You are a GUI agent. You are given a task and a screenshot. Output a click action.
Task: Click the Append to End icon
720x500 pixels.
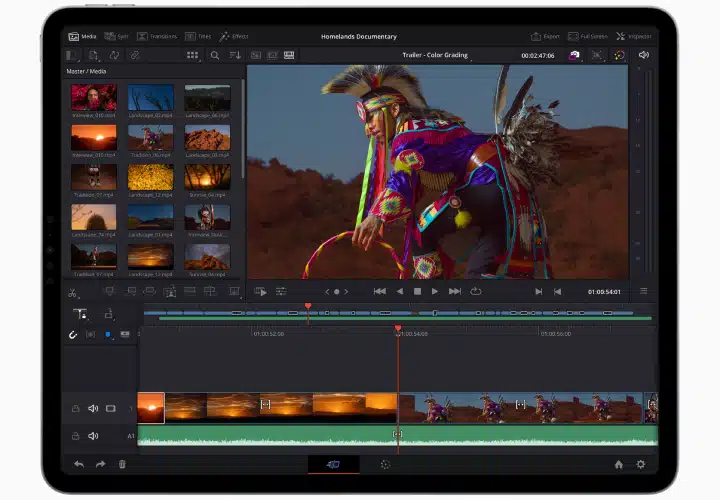(x=131, y=291)
